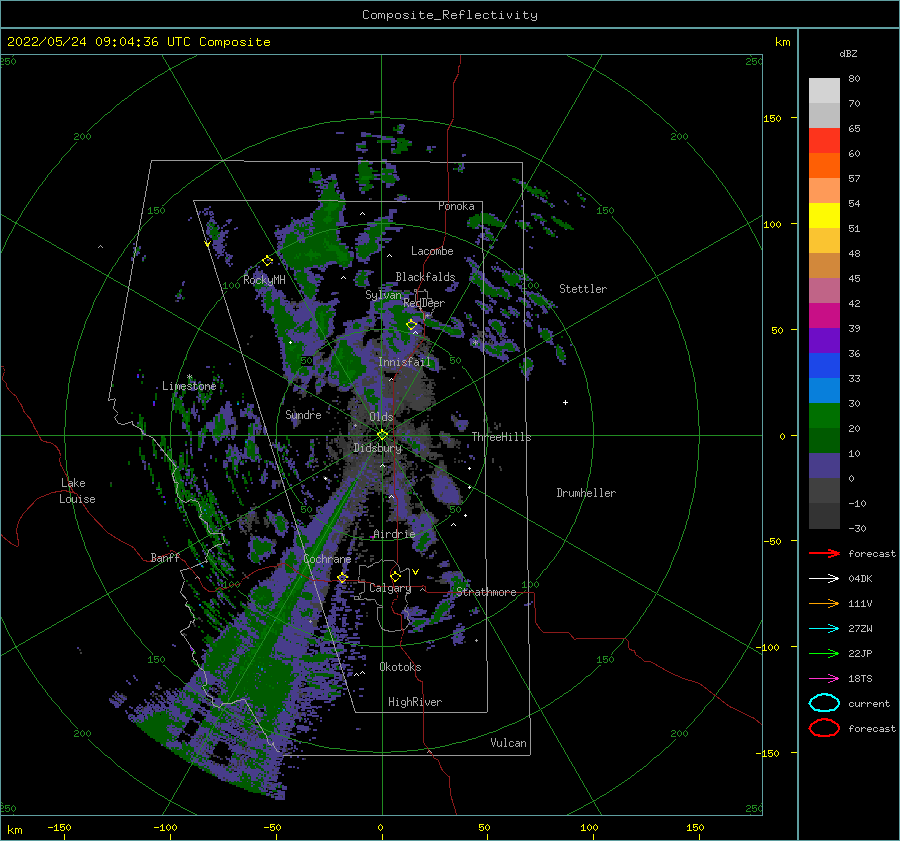Click the yellow diamond marker near RockyMH
This screenshot has height=841, width=900.
point(267,261)
